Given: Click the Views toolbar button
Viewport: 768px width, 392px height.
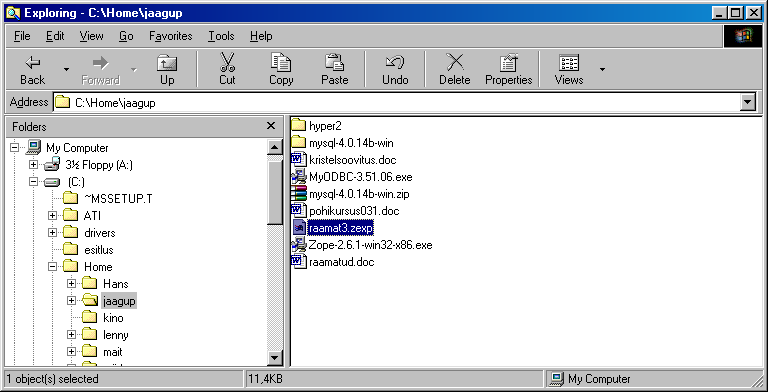Looking at the screenshot, I should 569,70.
